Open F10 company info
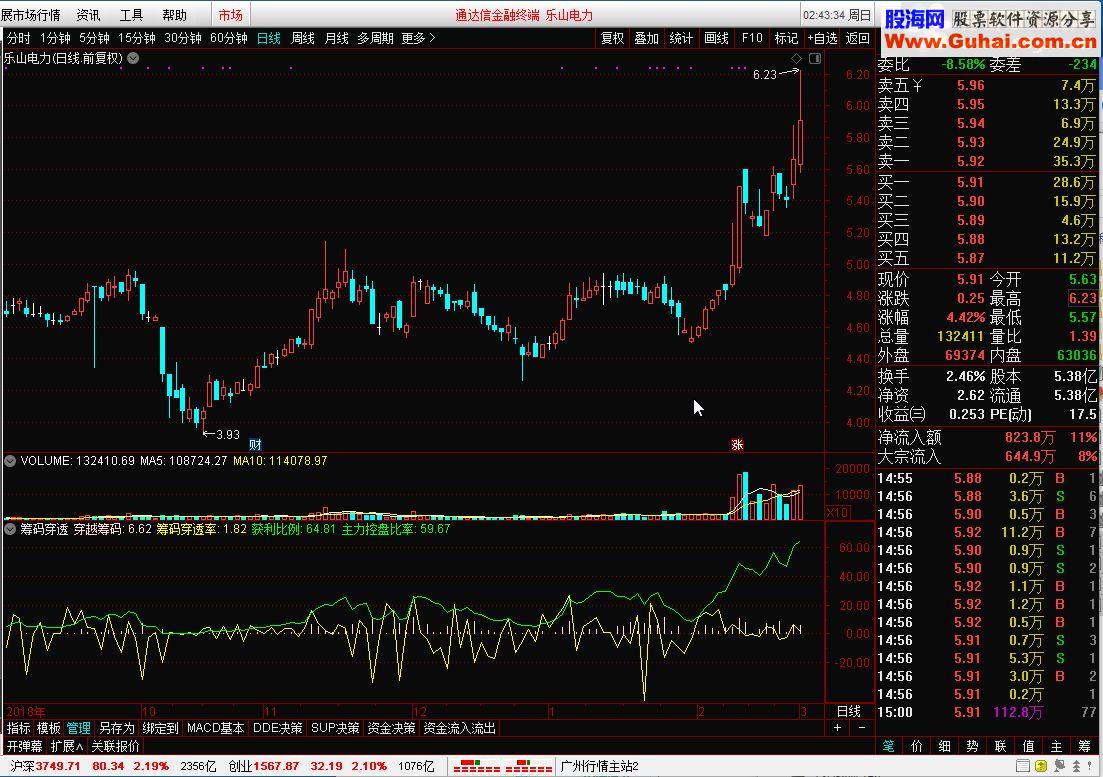 [752, 38]
